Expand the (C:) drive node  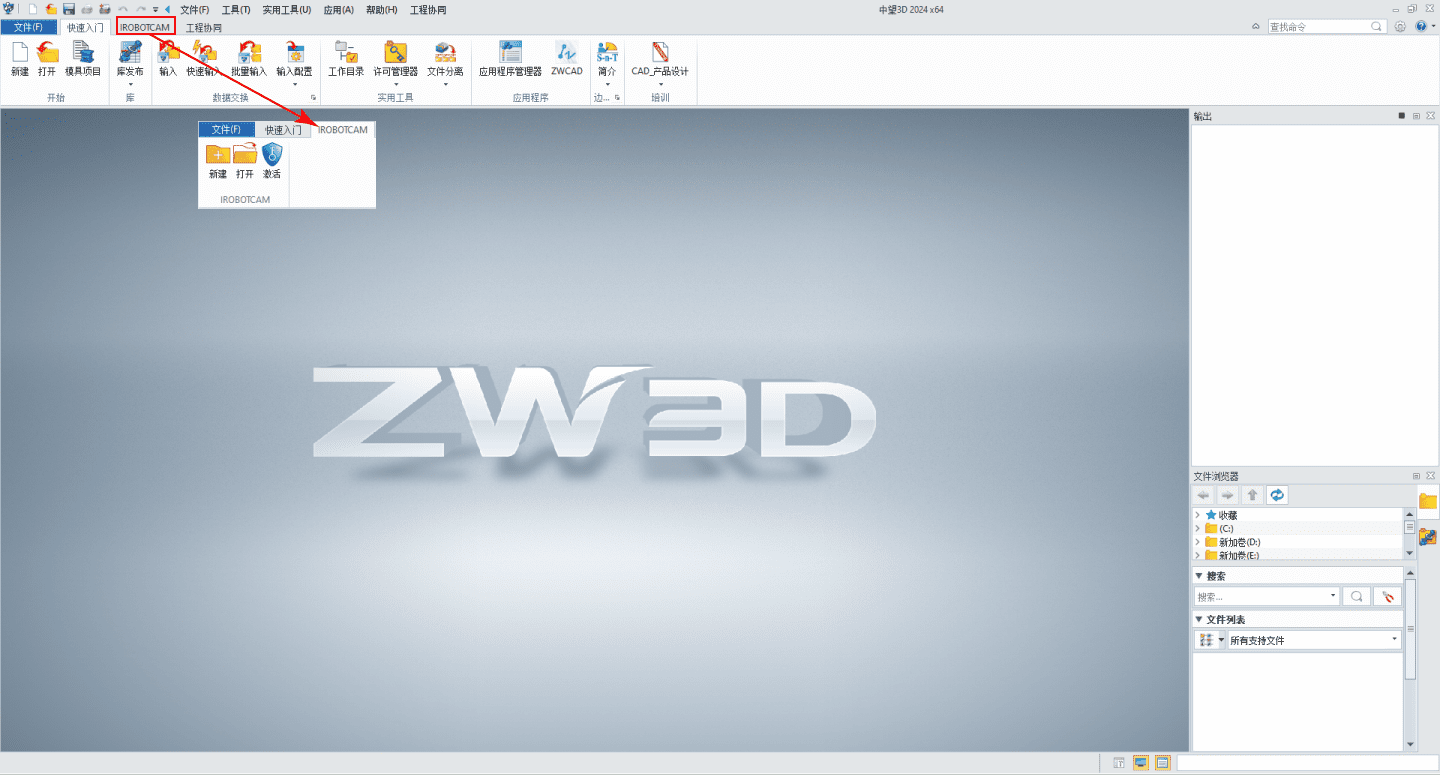(1198, 528)
